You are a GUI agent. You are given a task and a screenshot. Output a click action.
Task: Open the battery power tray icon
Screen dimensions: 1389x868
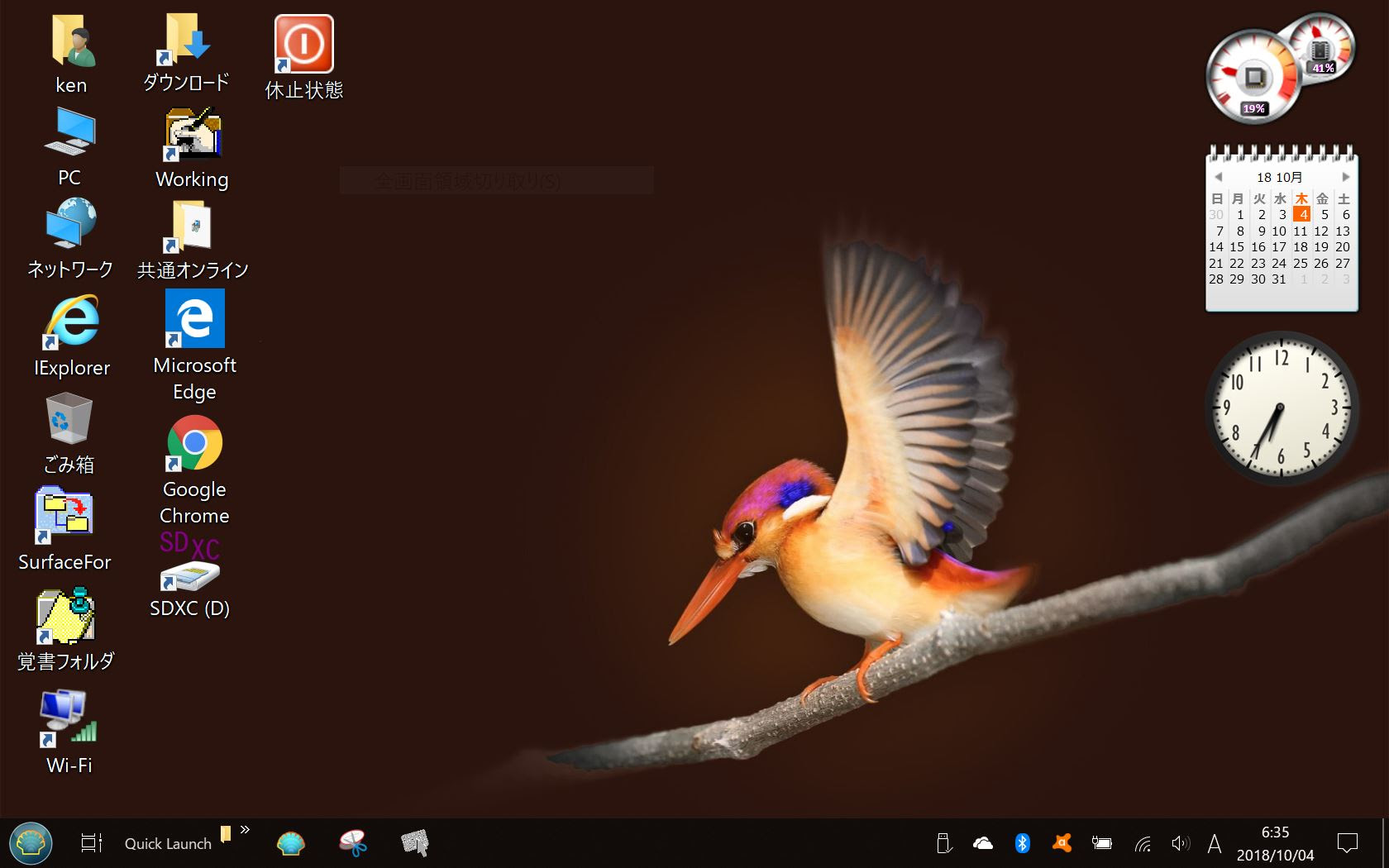[1102, 843]
